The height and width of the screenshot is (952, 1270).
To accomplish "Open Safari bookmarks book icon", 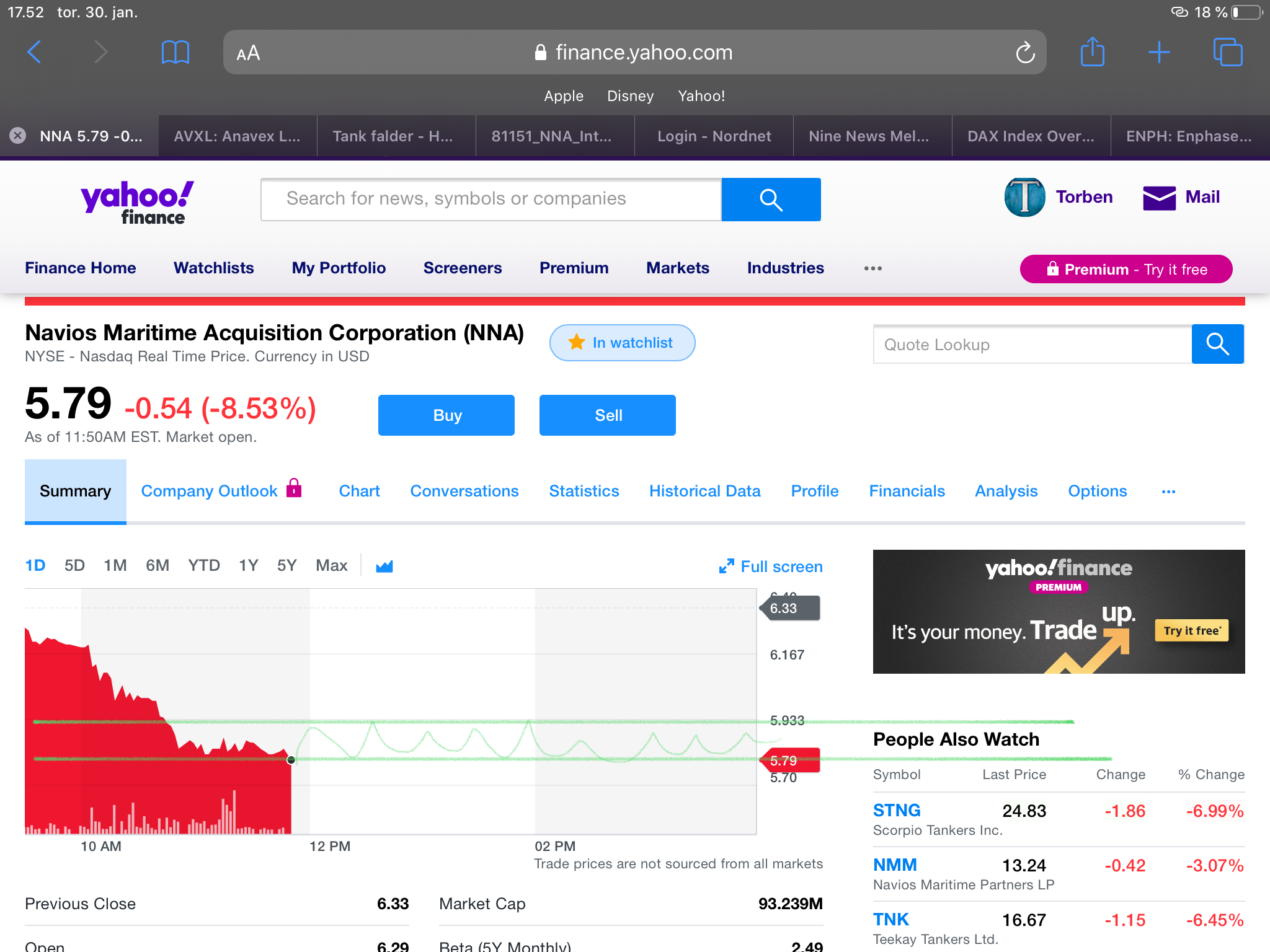I will click(x=175, y=52).
